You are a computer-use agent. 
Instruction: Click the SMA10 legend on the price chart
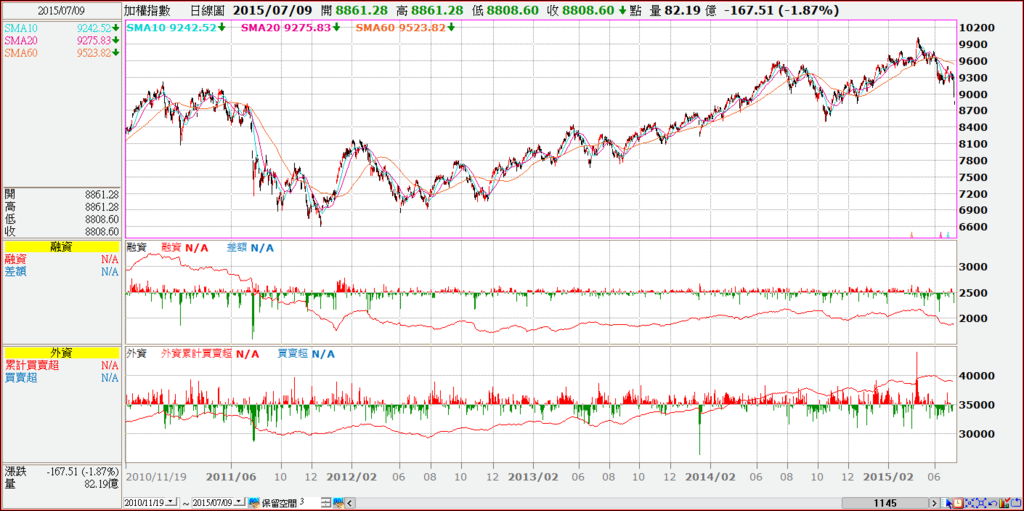[x=176, y=27]
